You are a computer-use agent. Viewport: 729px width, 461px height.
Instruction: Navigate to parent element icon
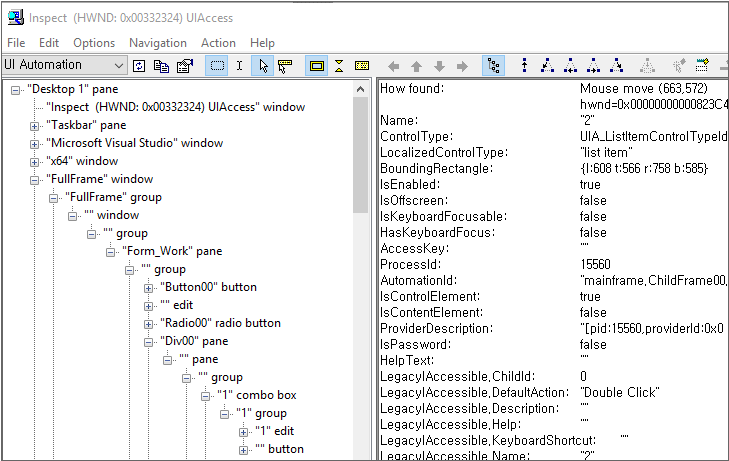coord(525,66)
